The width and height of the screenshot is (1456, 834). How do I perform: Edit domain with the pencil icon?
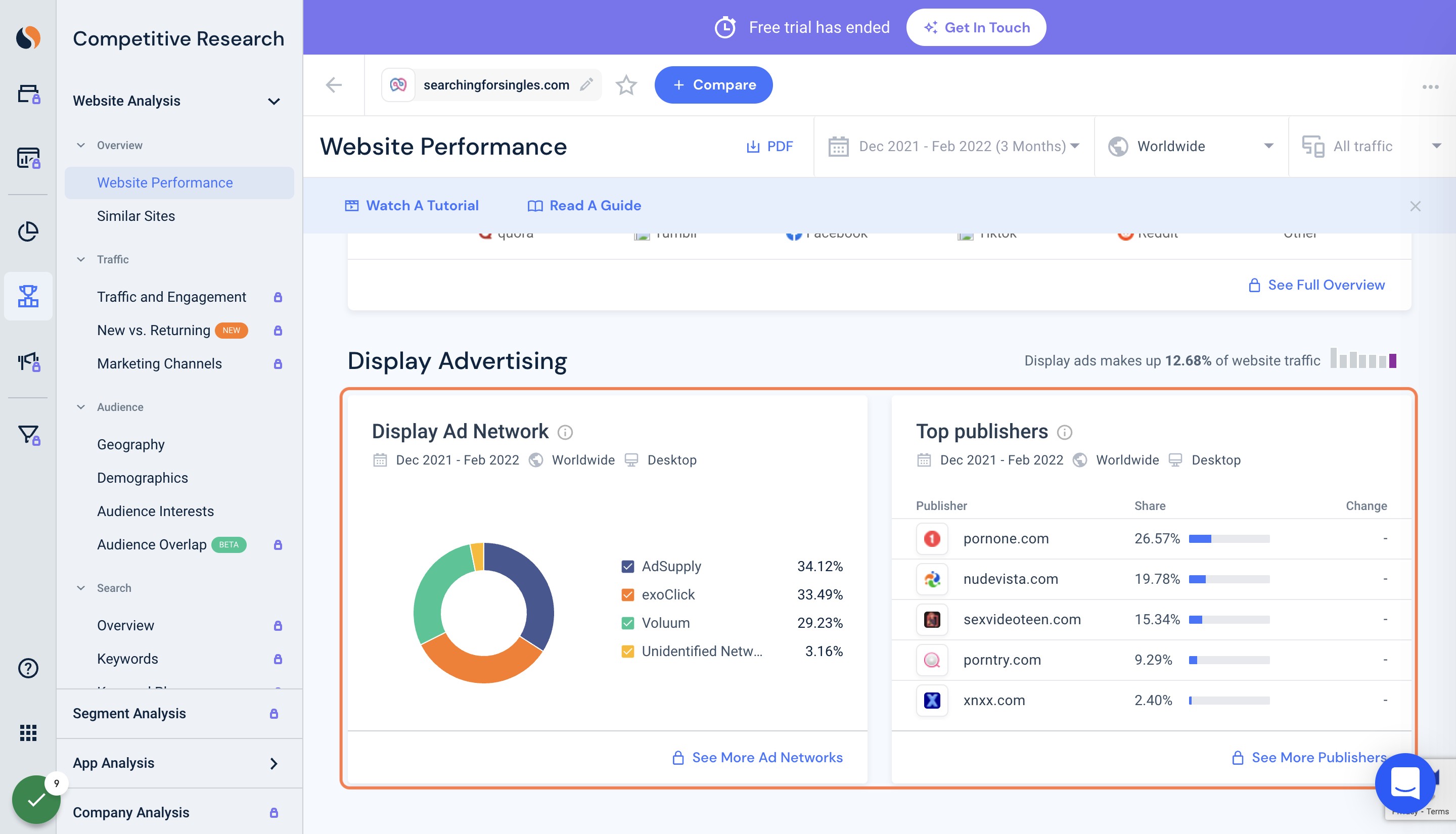[x=586, y=85]
